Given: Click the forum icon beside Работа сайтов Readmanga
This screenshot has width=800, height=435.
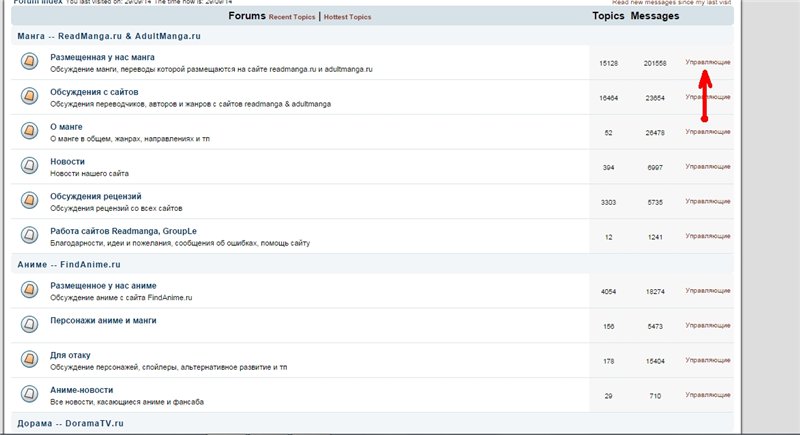Looking at the screenshot, I should click(30, 235).
